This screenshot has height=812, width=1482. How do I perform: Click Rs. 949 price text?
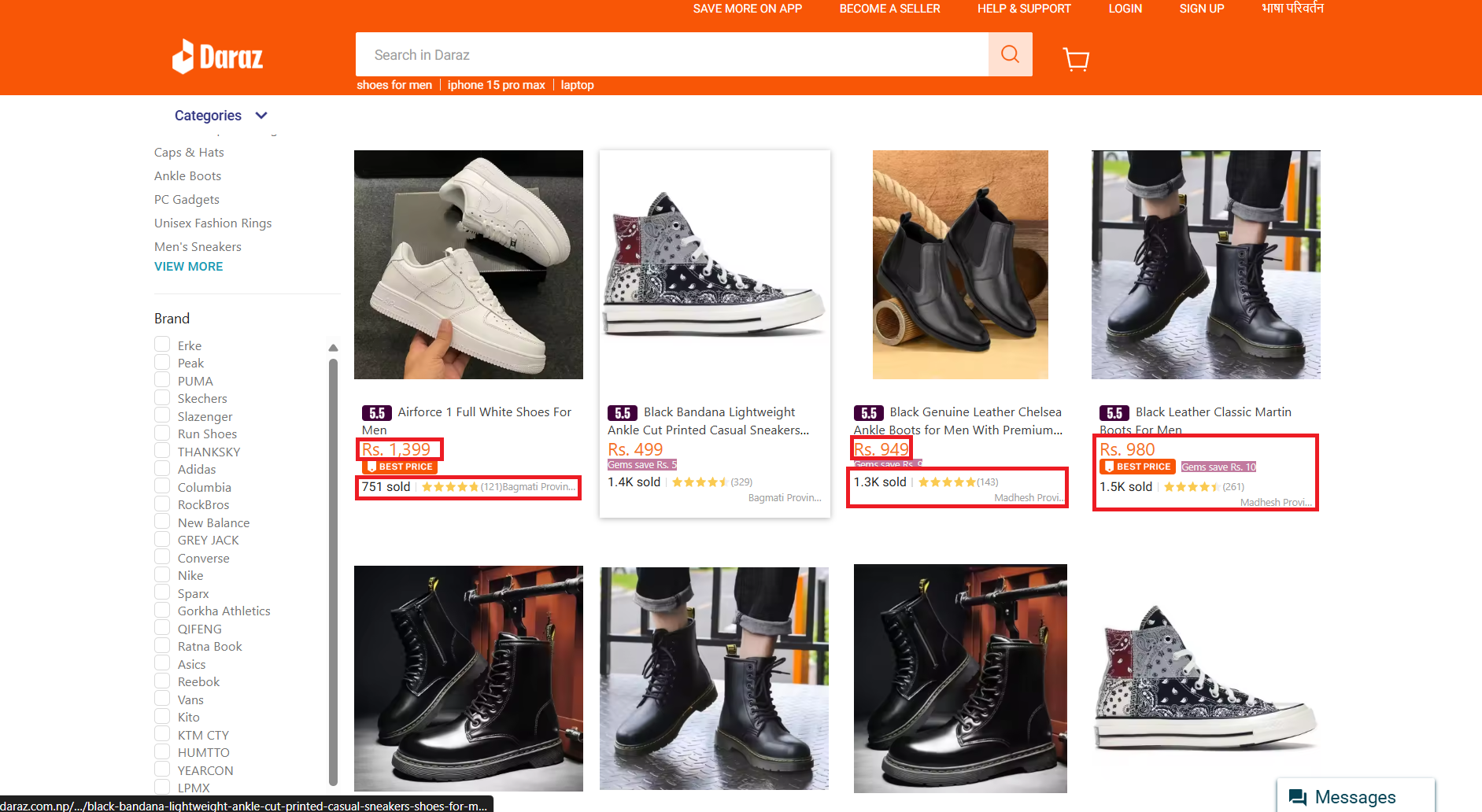tap(881, 449)
